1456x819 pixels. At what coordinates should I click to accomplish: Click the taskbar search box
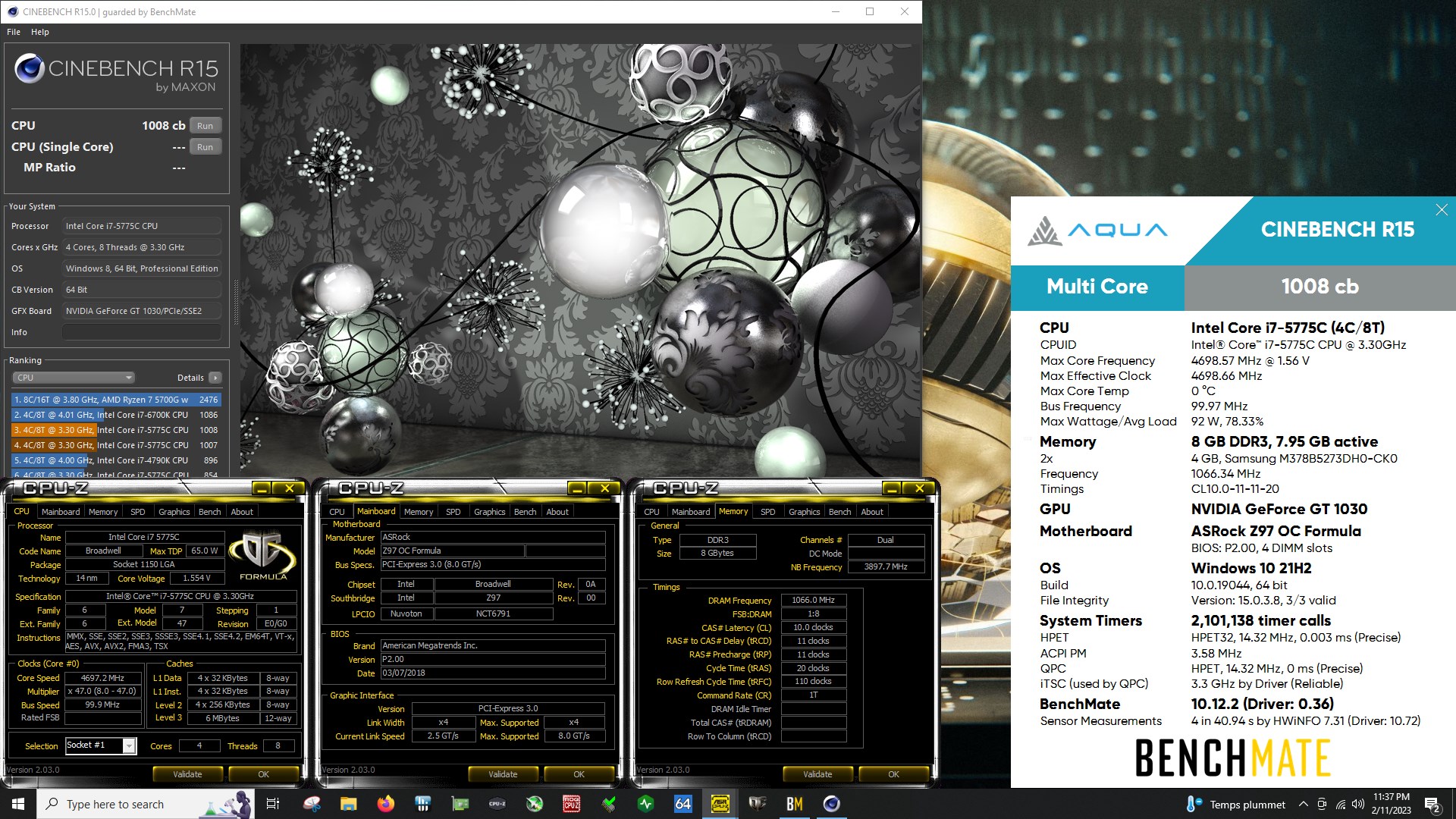click(146, 804)
